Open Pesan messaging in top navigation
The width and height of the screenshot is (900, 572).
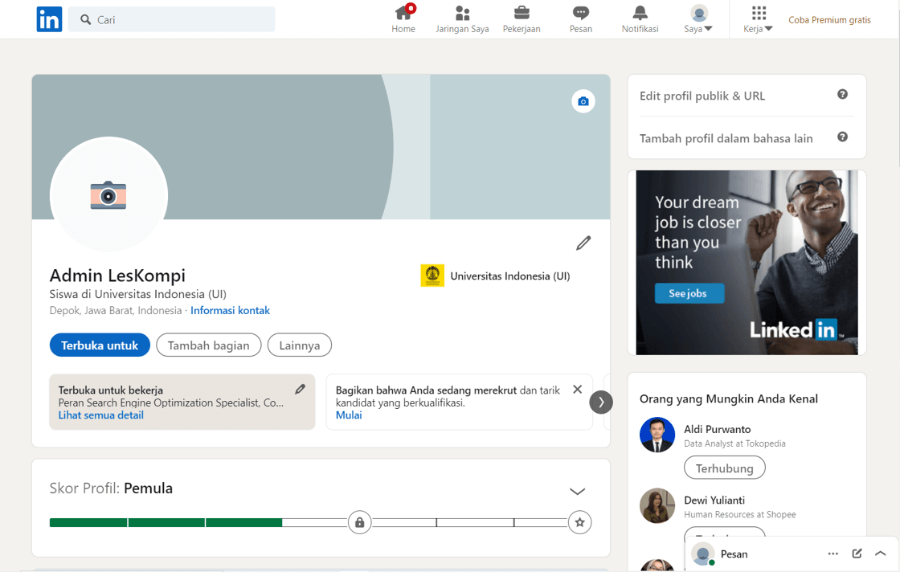pyautogui.click(x=580, y=20)
